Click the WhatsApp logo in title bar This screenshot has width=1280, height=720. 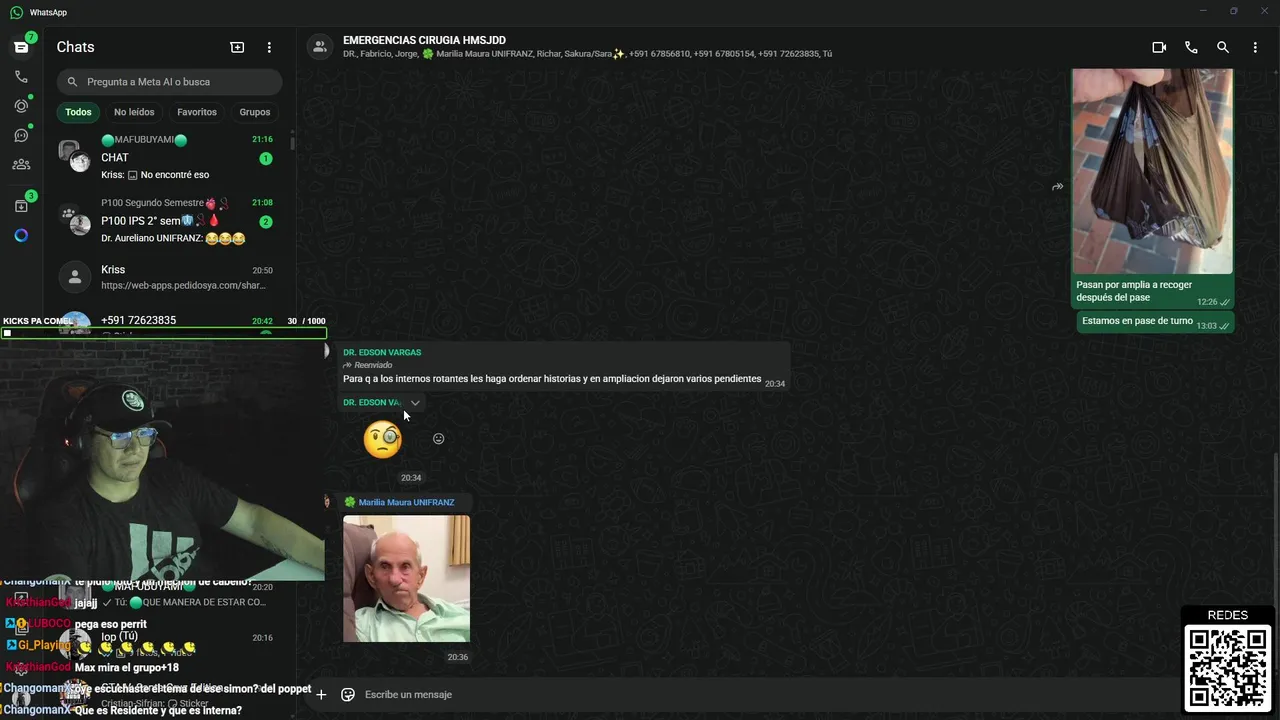16,12
